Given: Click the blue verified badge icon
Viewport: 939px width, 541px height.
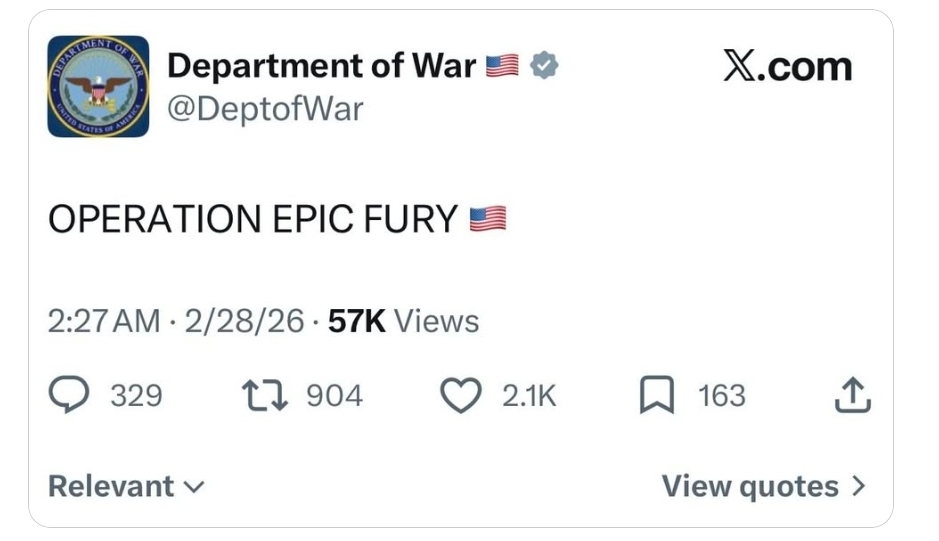Looking at the screenshot, I should point(544,66).
